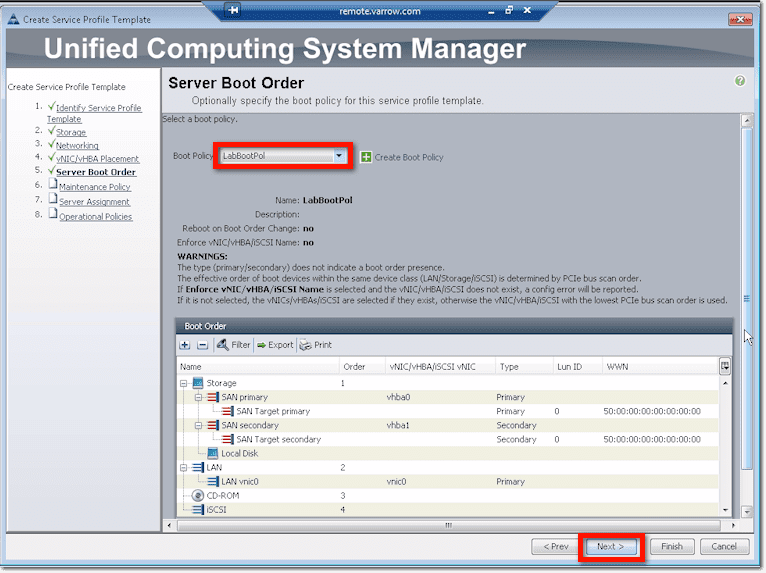Click the Create Boot Policy link
The width and height of the screenshot is (766, 573).
point(409,157)
